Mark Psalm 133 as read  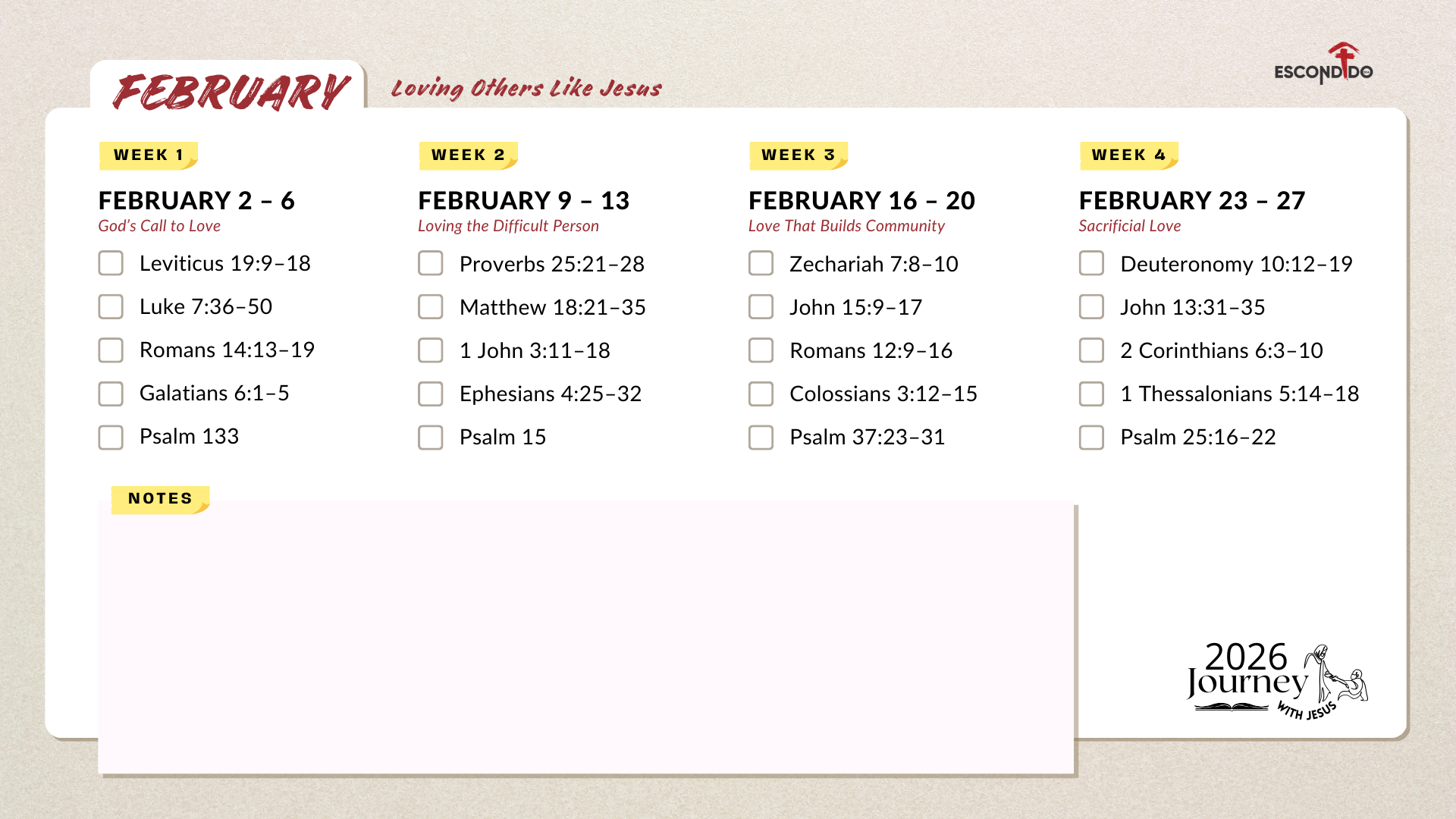click(x=111, y=437)
